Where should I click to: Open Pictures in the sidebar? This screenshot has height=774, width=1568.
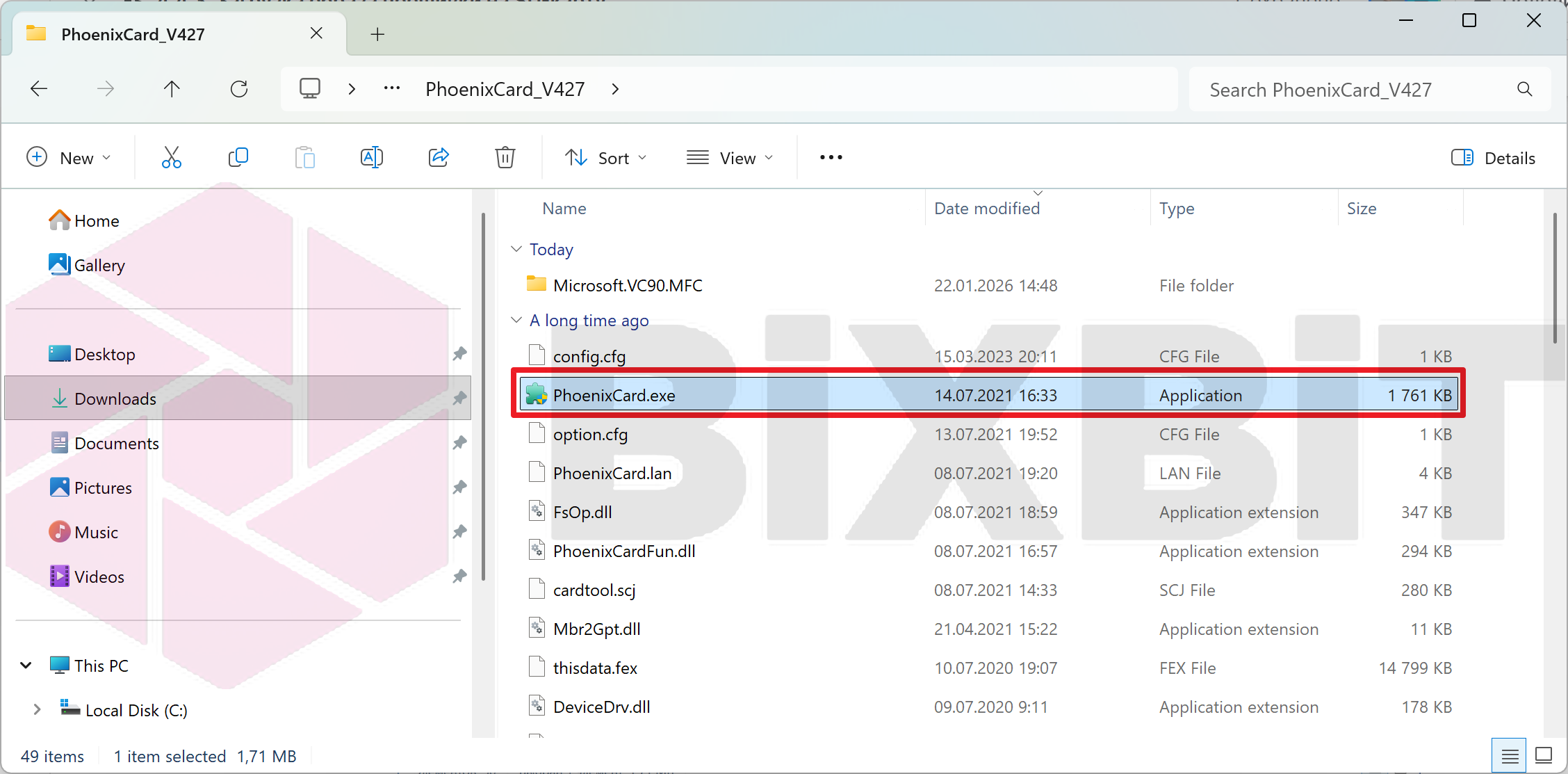point(90,487)
